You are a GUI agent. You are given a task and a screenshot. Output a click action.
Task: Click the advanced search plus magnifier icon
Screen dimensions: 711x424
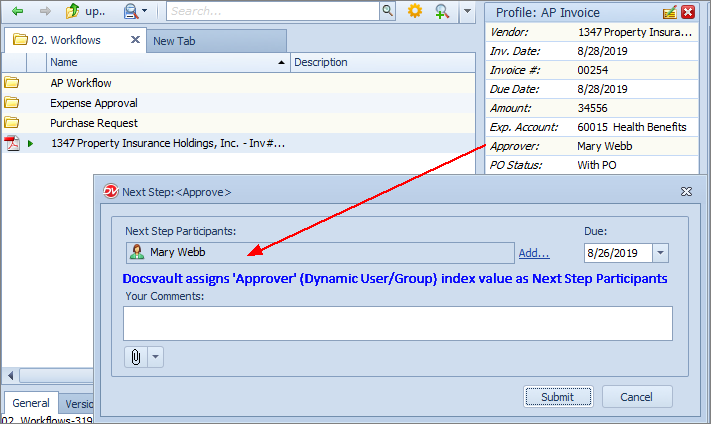coord(442,11)
